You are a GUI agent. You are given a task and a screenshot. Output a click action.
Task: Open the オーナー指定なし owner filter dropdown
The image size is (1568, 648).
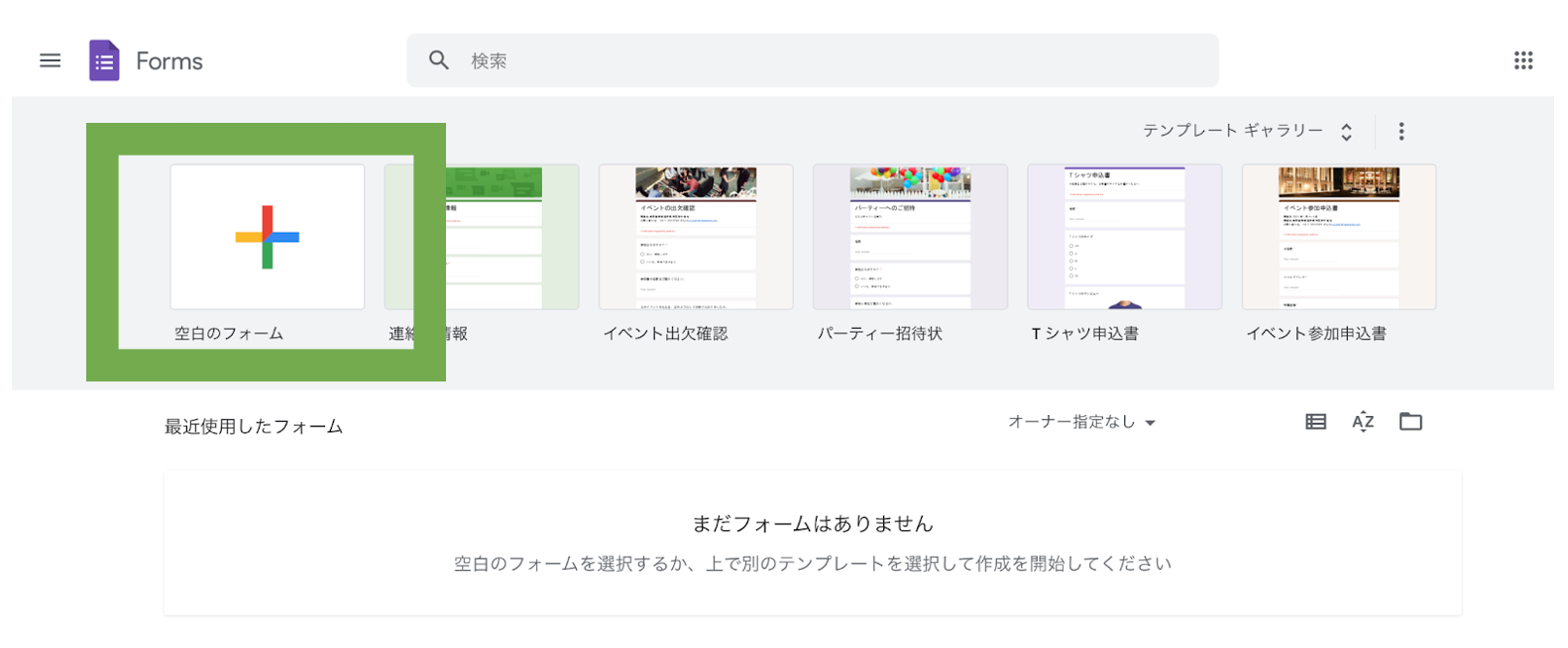(x=1081, y=422)
